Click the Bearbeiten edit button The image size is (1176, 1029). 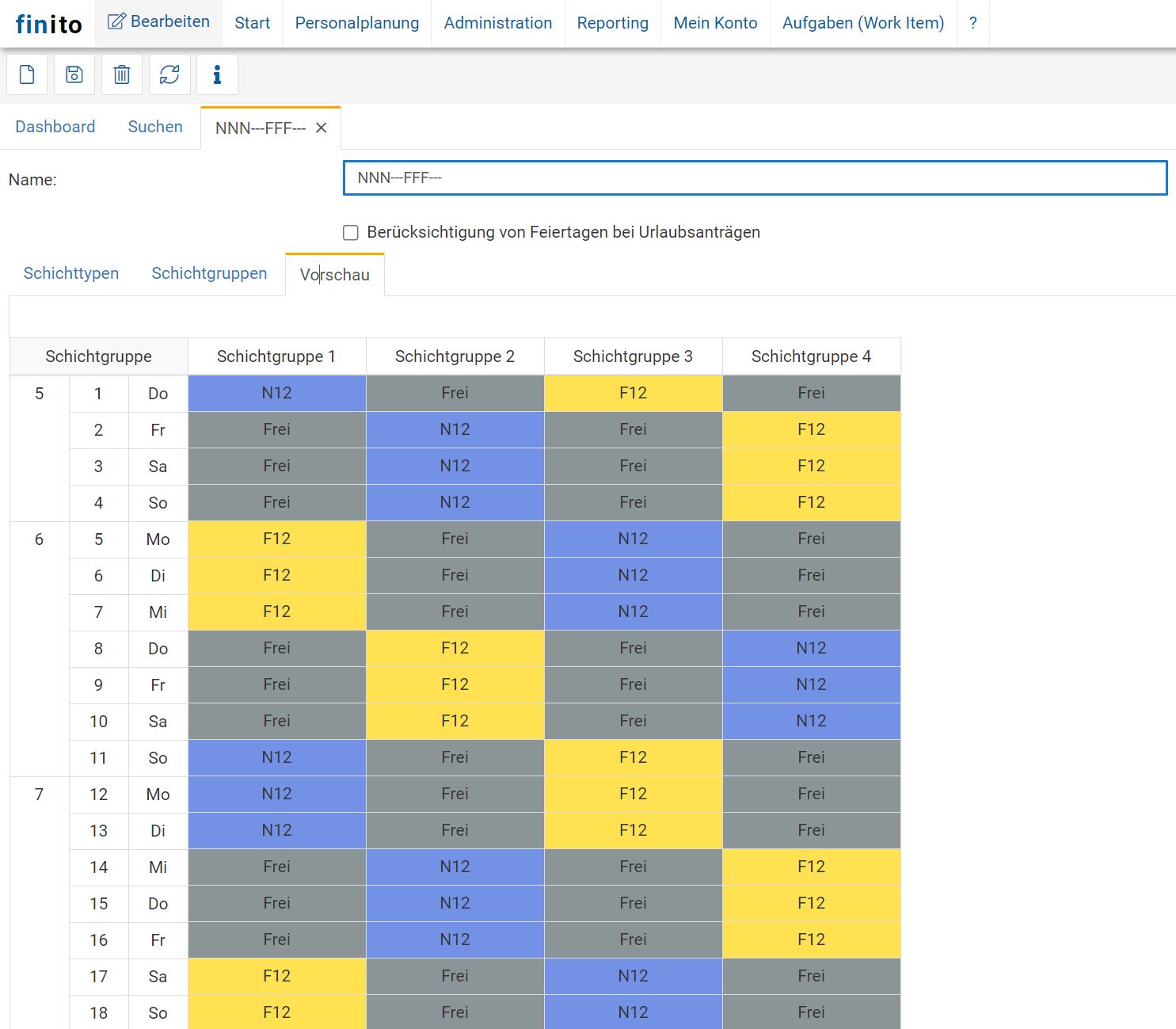tap(159, 22)
